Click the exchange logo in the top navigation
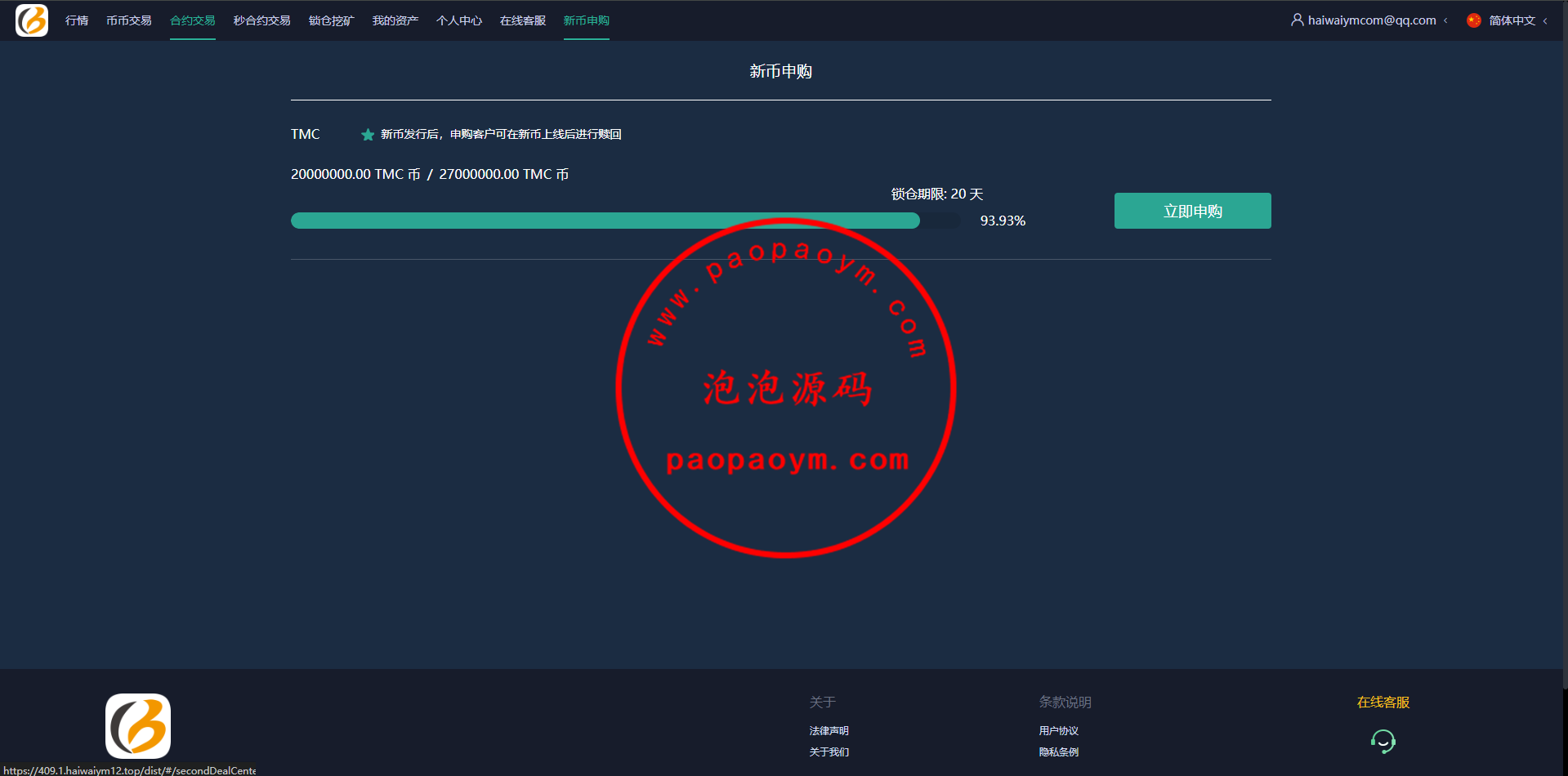 pos(32,20)
